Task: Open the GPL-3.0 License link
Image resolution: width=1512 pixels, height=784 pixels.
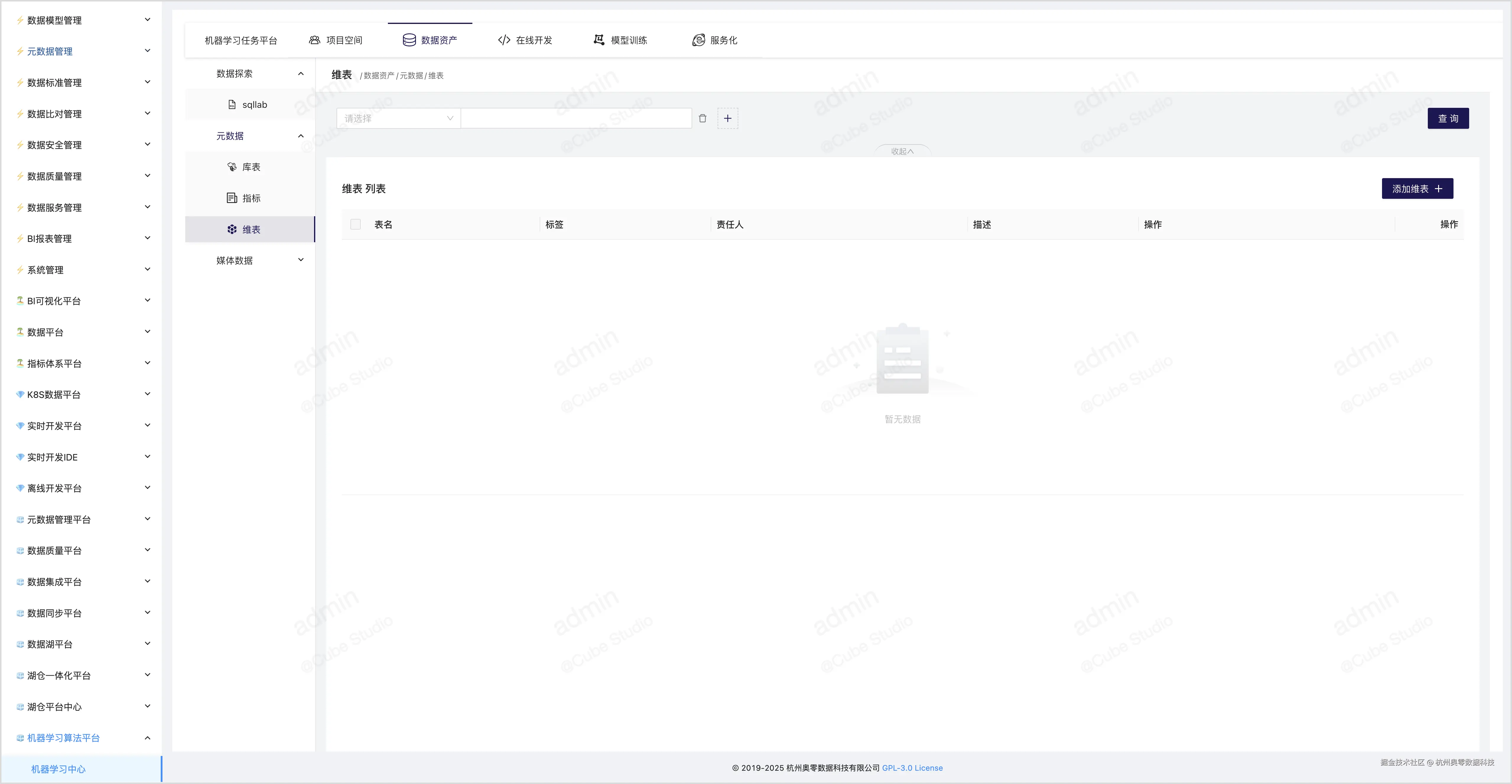Action: coord(912,767)
